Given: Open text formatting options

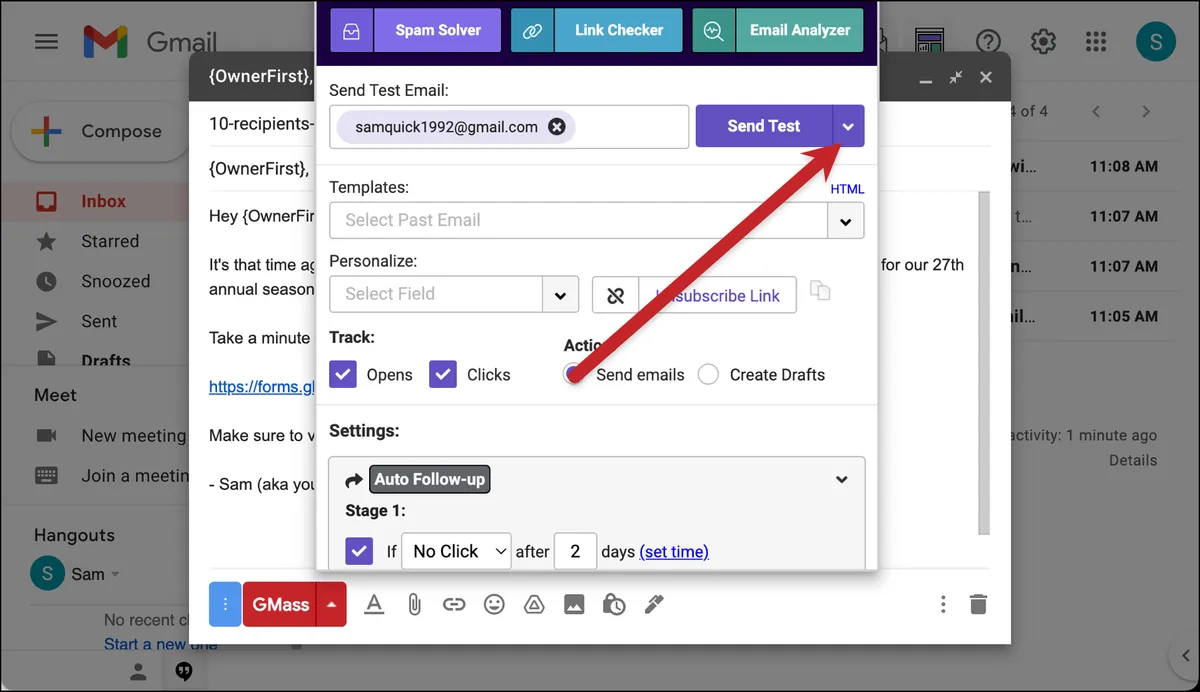Looking at the screenshot, I should (374, 604).
